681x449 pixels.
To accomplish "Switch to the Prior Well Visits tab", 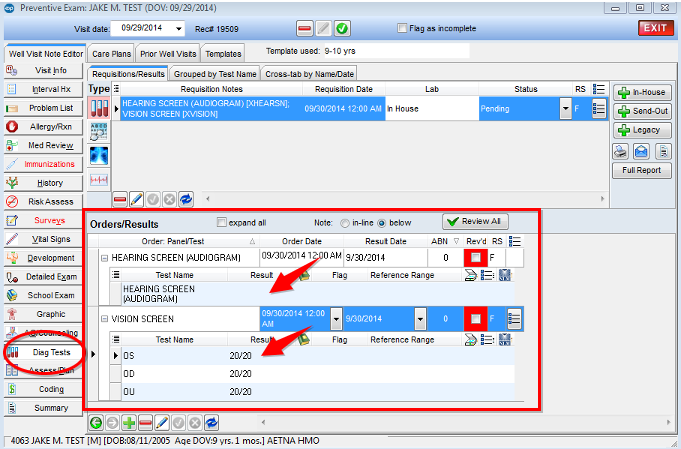I will pyautogui.click(x=168, y=54).
